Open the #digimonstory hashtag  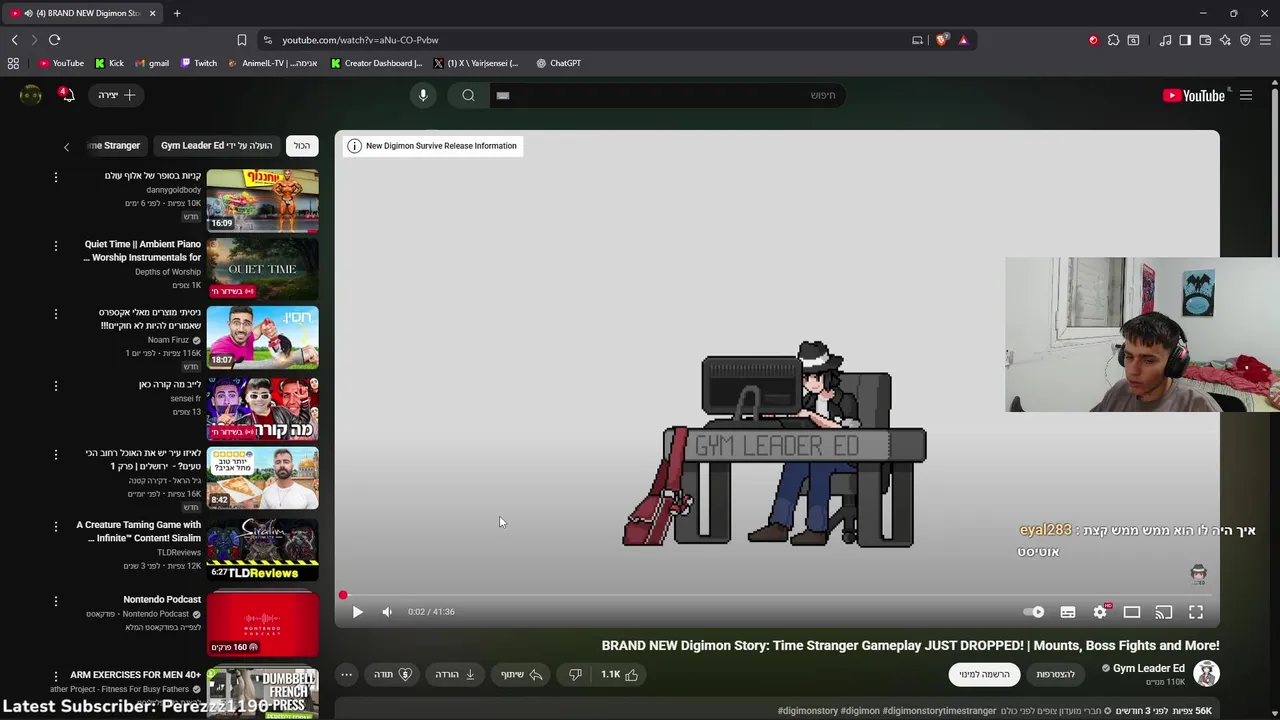tap(808, 711)
